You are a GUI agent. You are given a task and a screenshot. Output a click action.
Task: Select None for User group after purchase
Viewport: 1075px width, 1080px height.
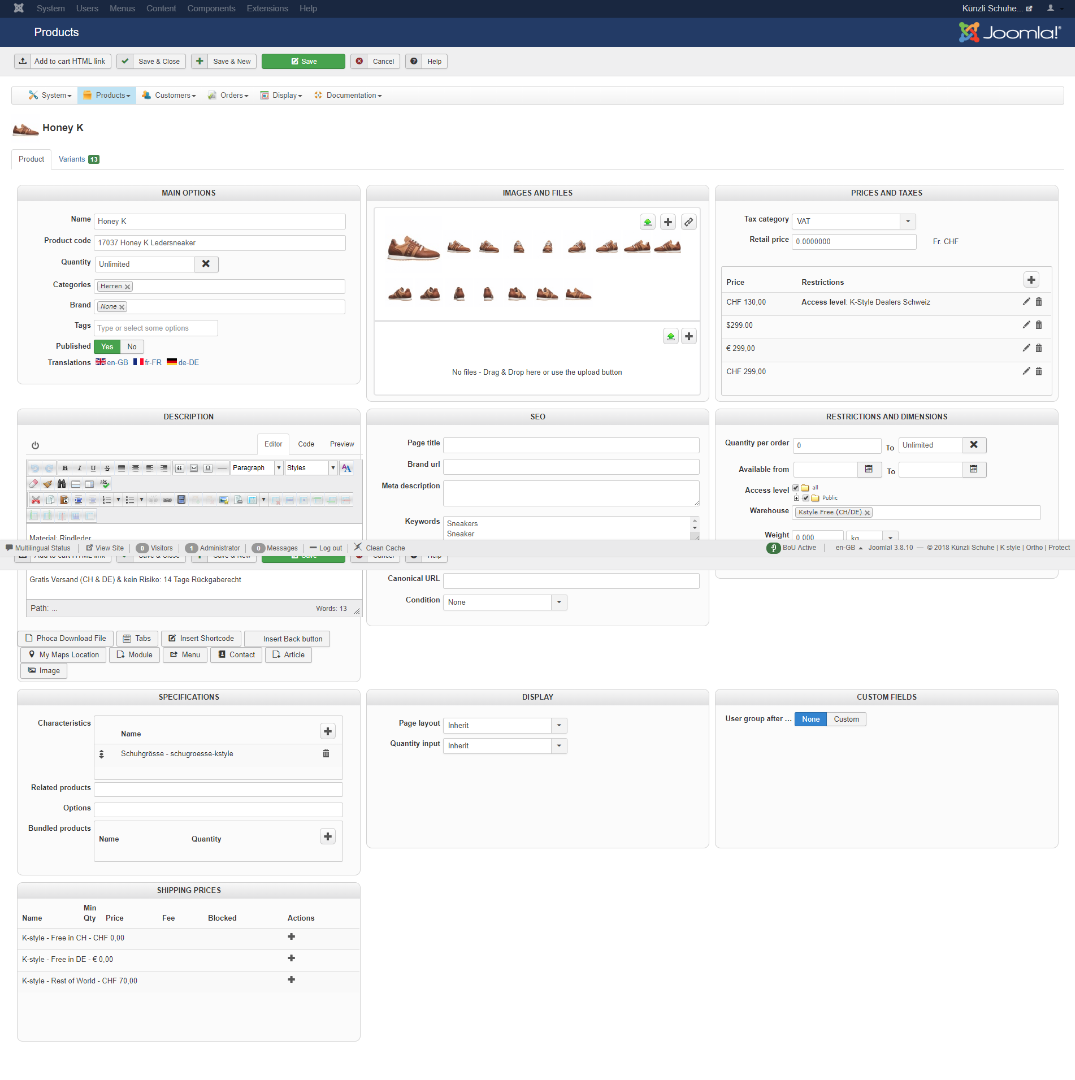point(811,719)
